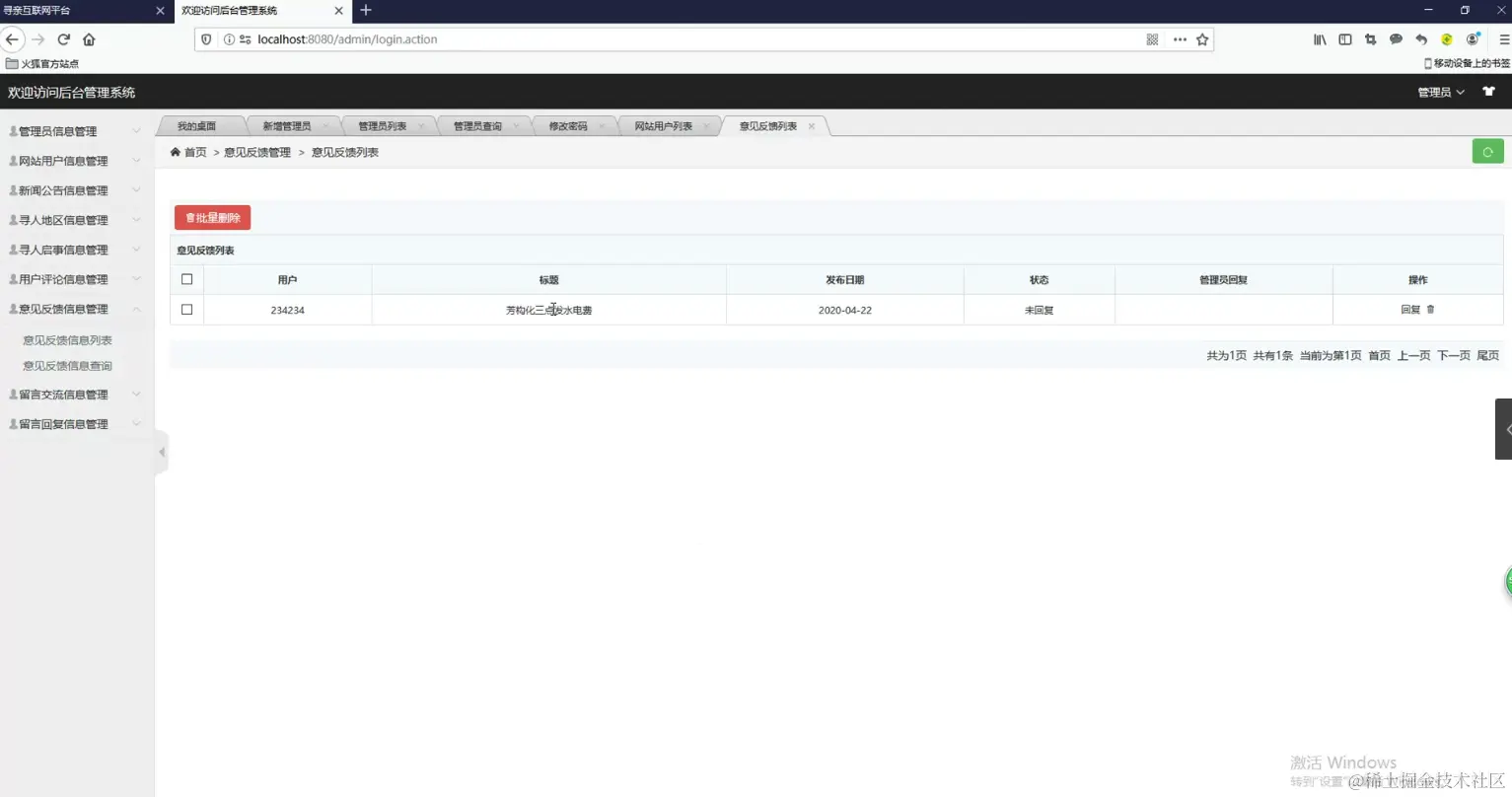Screen dimensions: 1512x797
Task: Click the undo arrow icon in toolbar
Action: click(x=1421, y=39)
